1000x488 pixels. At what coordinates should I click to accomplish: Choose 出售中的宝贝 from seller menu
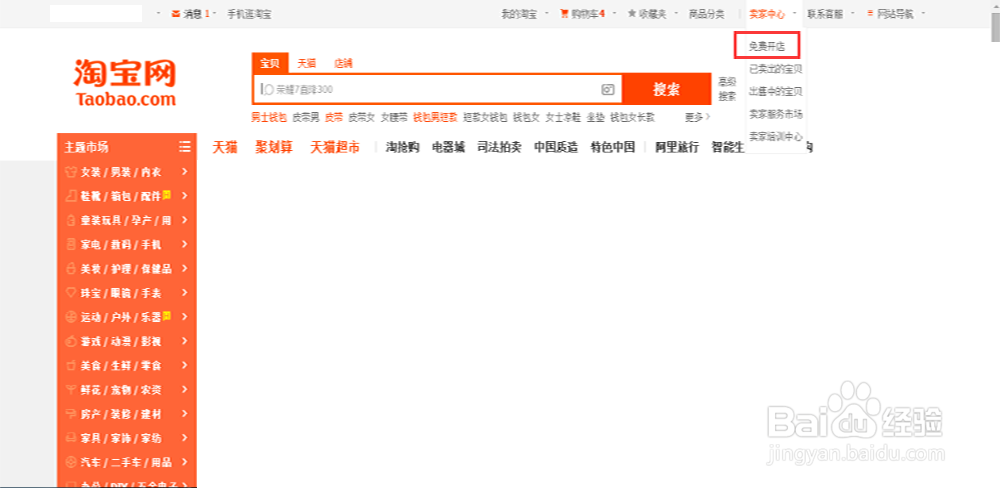[776, 91]
